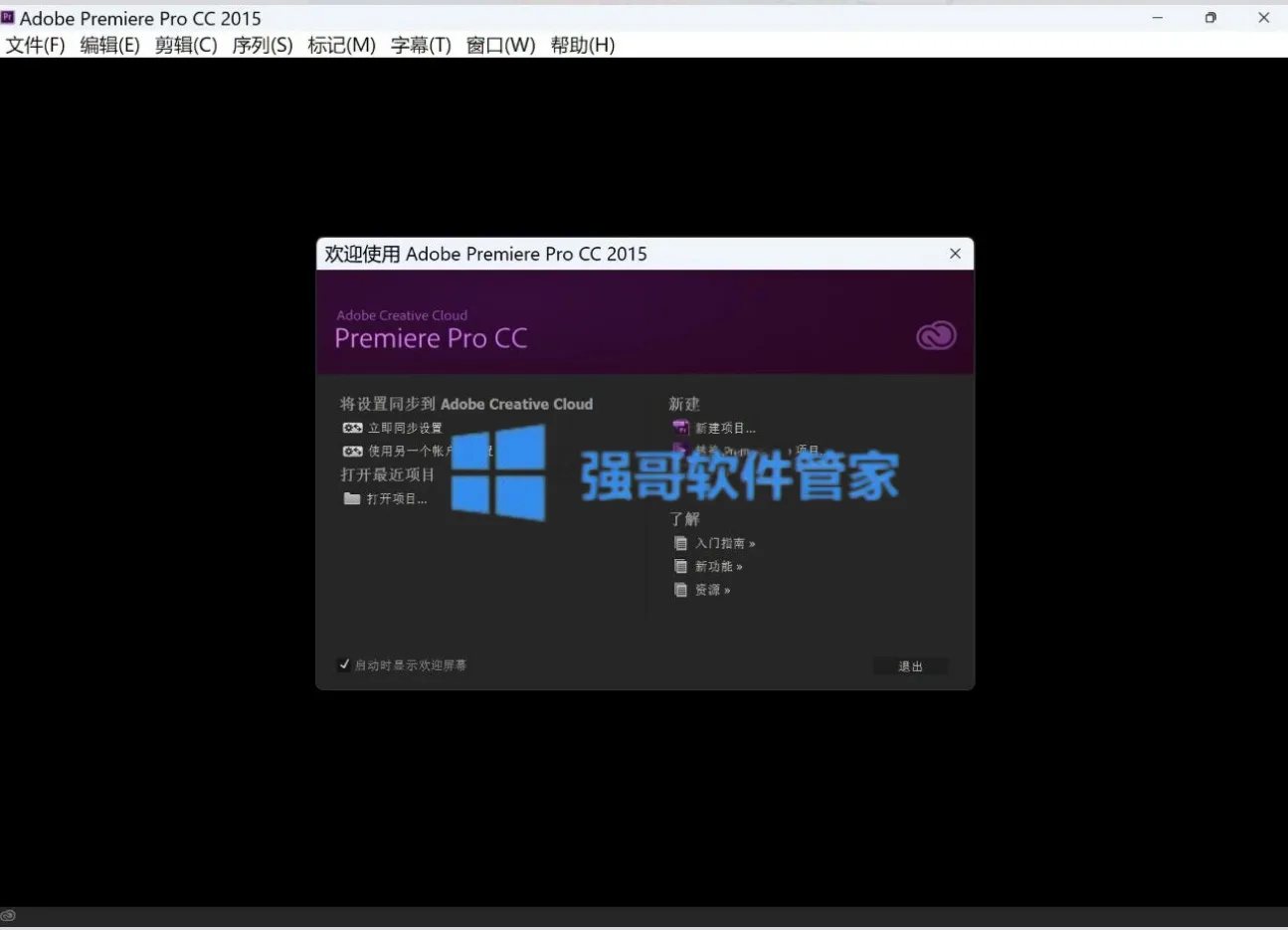This screenshot has width=1288, height=930.
Task: Open the 新功能 » link
Action: pos(719,566)
